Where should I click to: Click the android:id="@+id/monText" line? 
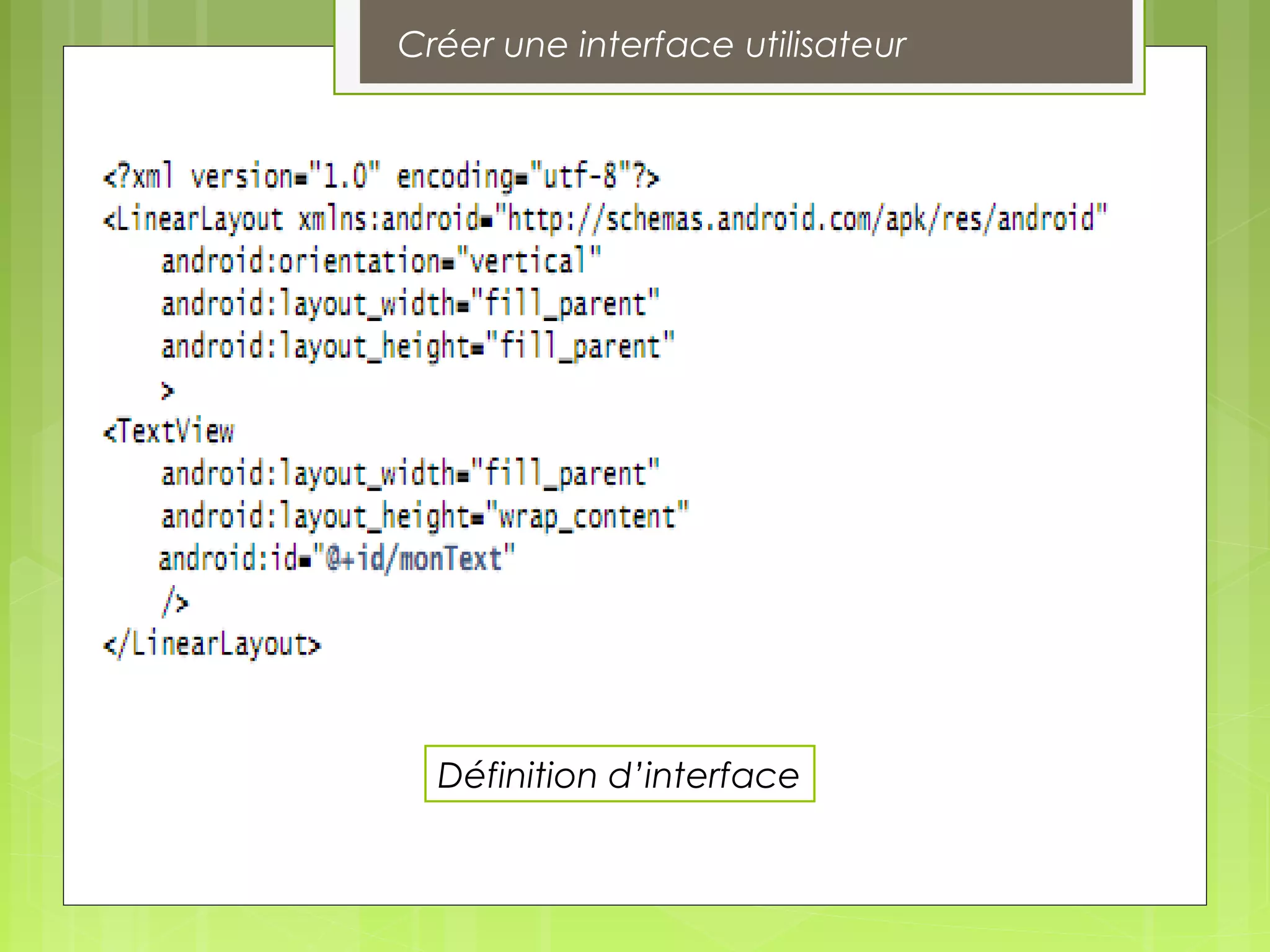click(337, 559)
